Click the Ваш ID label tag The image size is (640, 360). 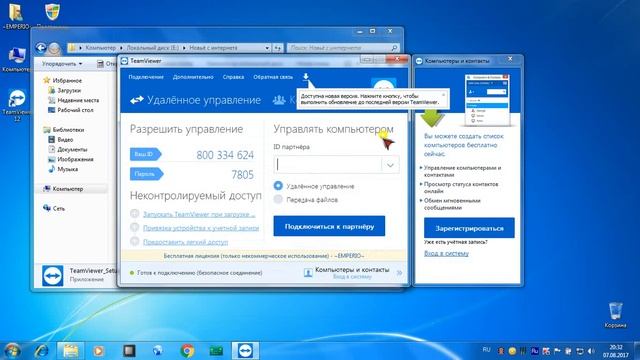coord(146,154)
